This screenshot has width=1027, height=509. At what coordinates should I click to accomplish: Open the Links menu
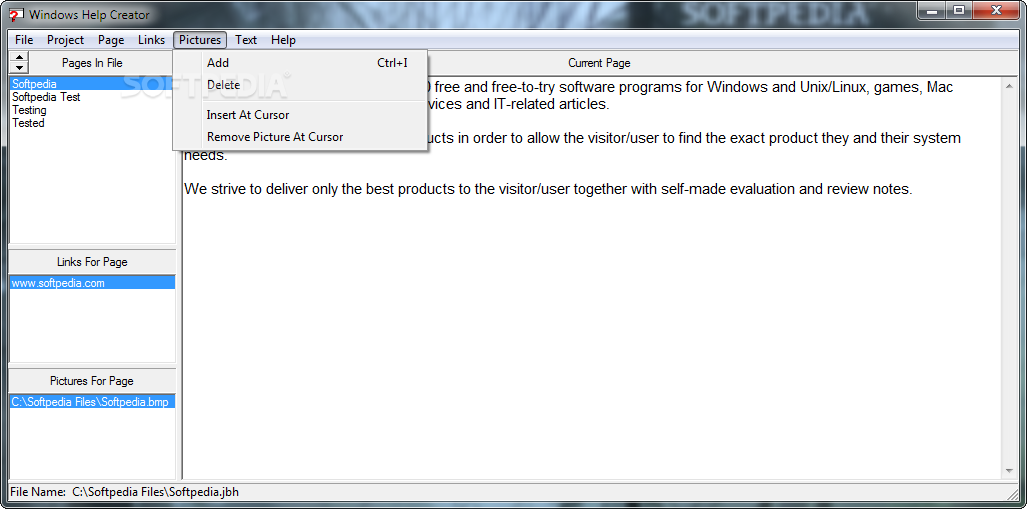coord(151,40)
